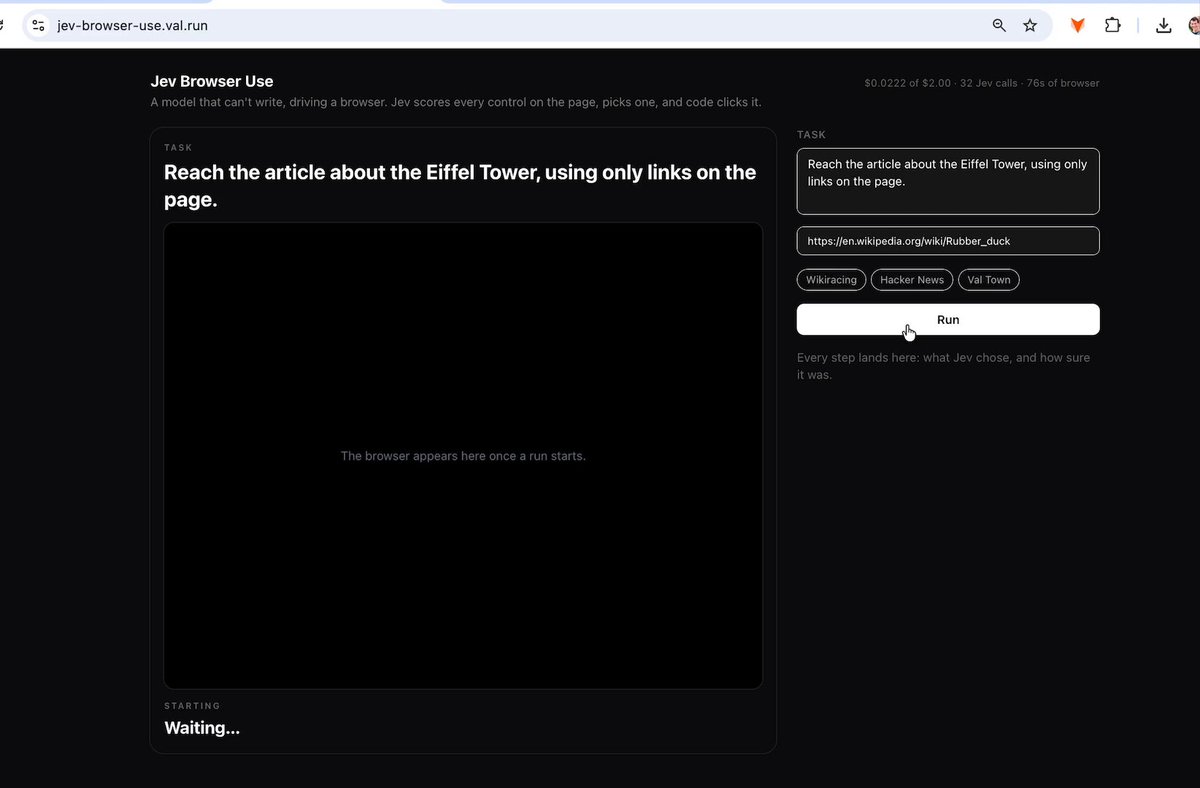Viewport: 1200px width, 788px height.
Task: Start the task with the Run button
Action: click(948, 320)
